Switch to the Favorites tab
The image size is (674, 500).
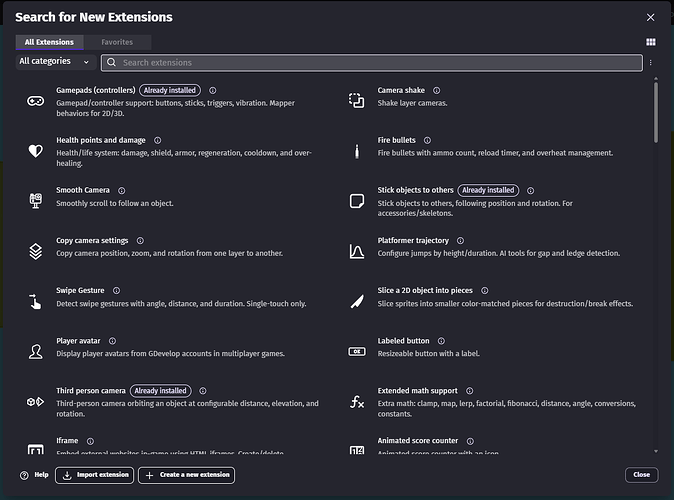(117, 42)
